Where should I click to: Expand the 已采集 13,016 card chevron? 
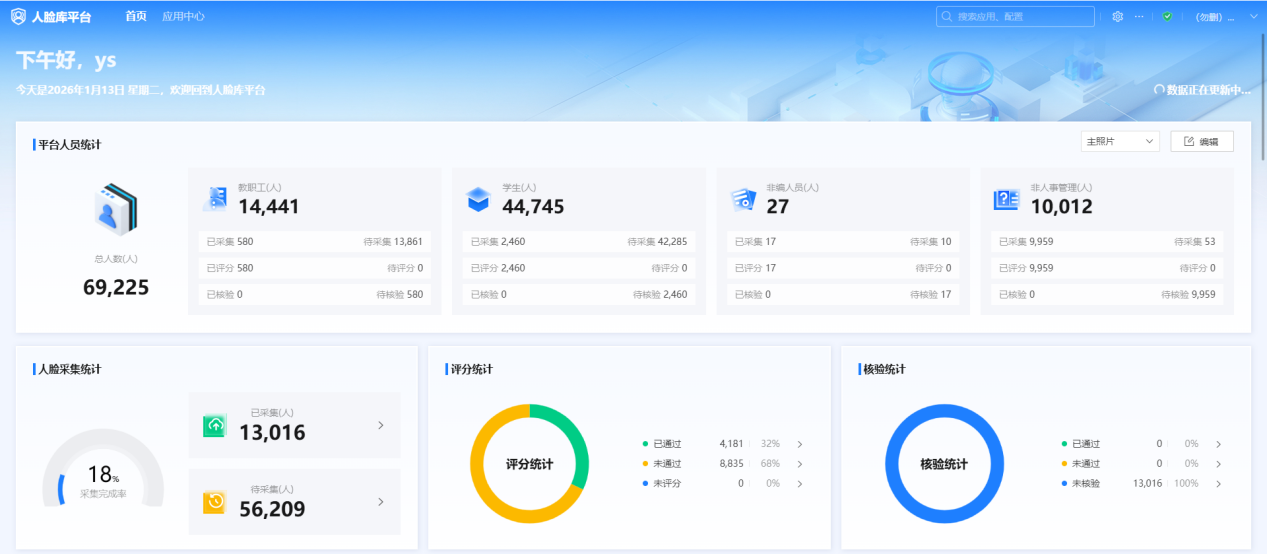pos(380,425)
